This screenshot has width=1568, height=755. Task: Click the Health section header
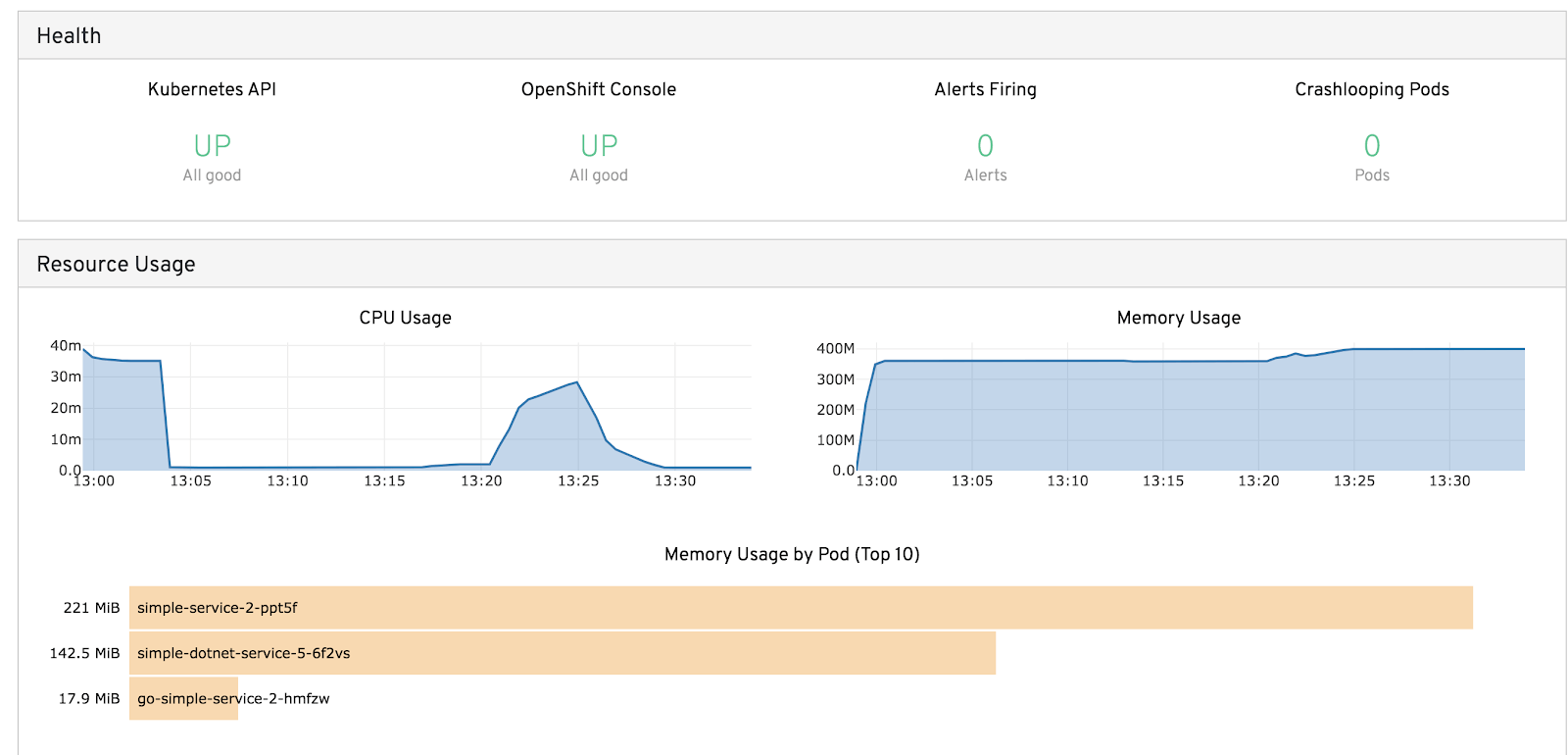pyautogui.click(x=69, y=36)
